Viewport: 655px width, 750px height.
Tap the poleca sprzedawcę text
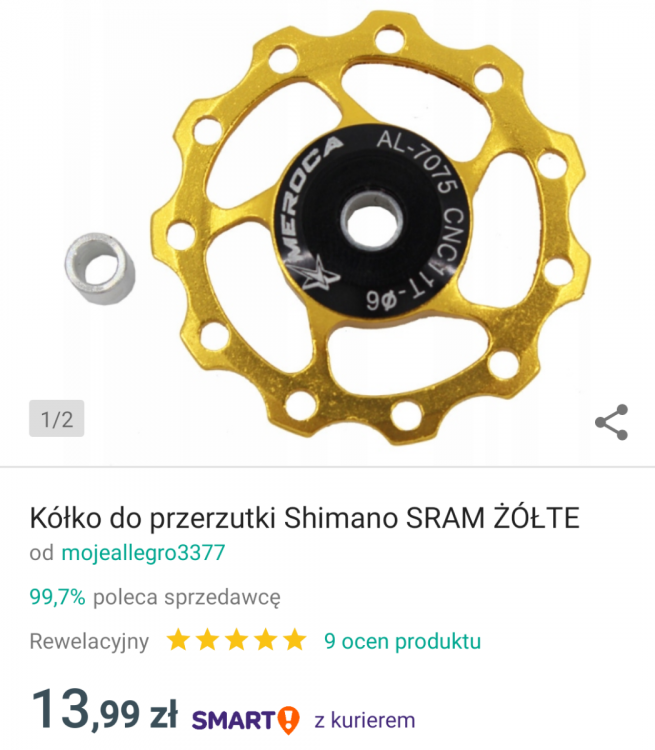click(x=187, y=597)
